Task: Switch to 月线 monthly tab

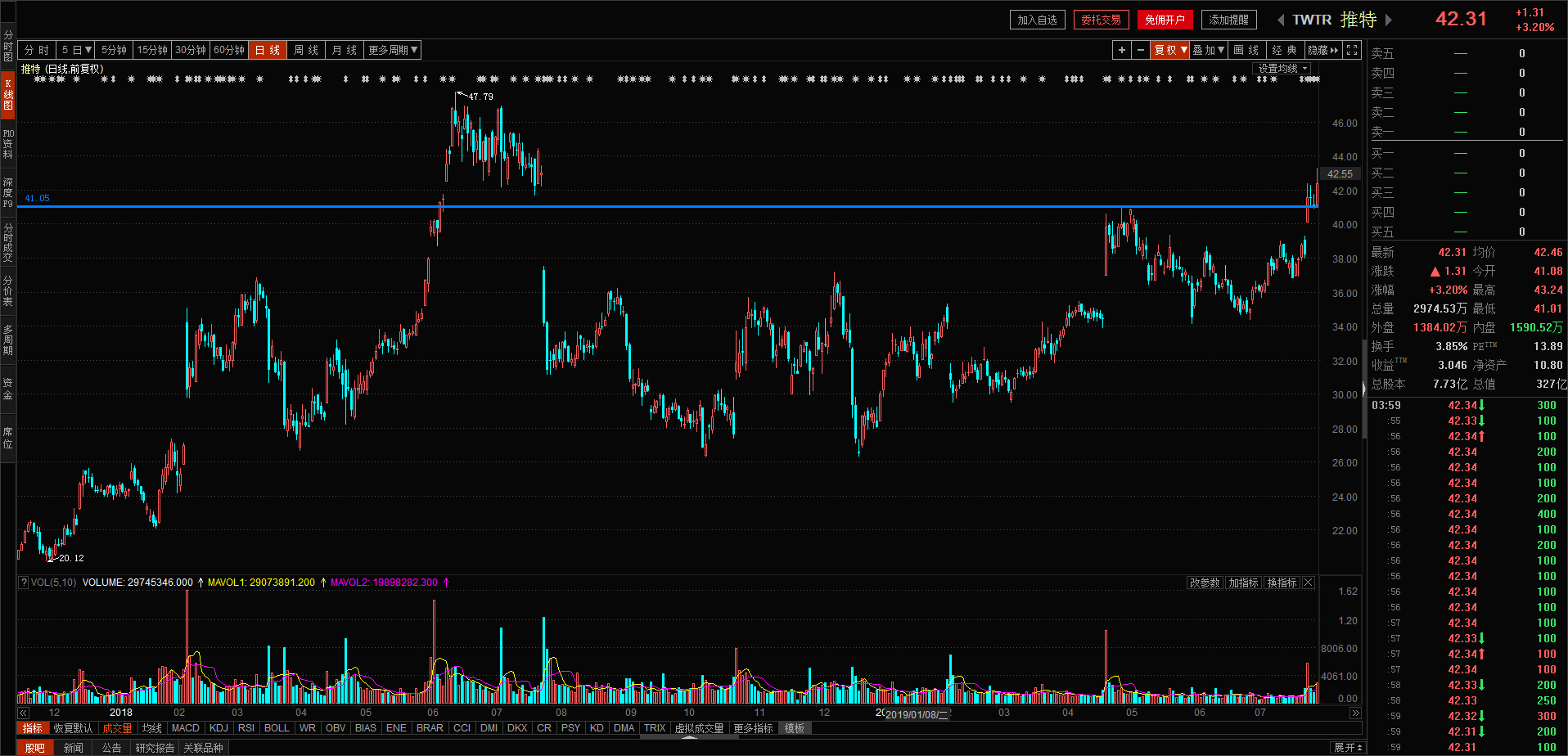Action: 345,50
